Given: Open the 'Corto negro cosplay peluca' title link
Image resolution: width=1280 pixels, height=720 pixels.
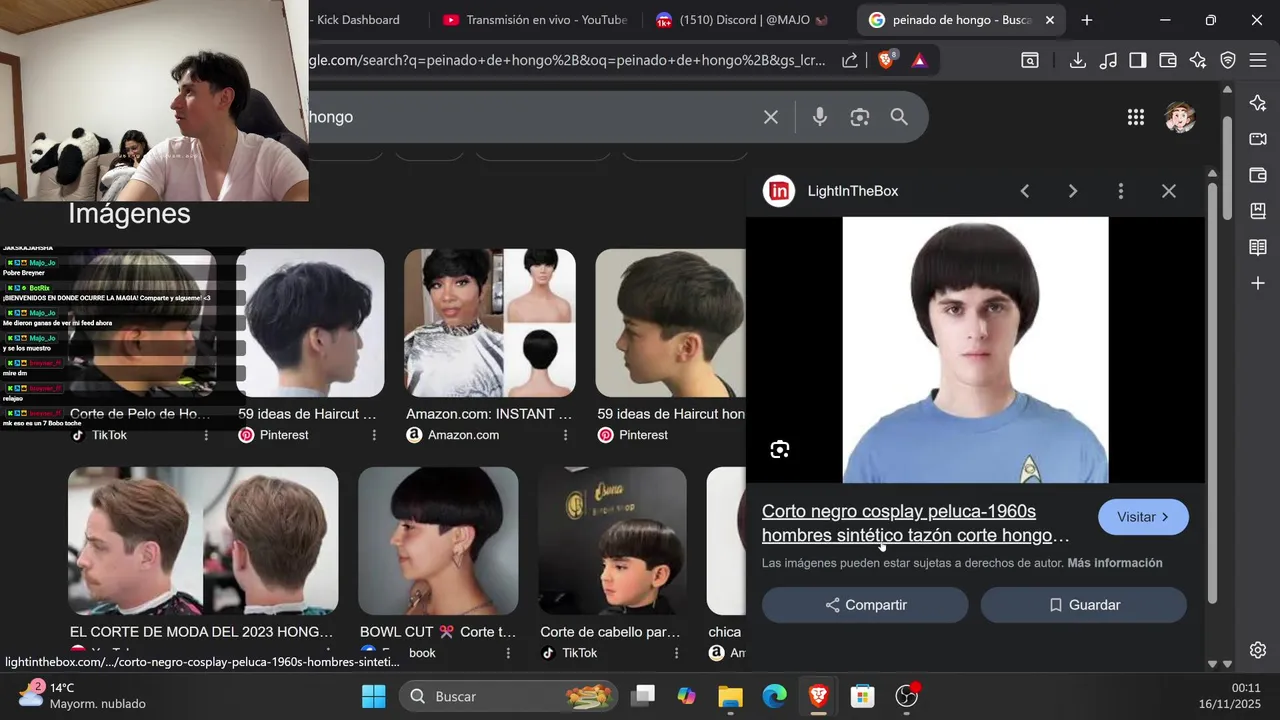Looking at the screenshot, I should coord(915,523).
